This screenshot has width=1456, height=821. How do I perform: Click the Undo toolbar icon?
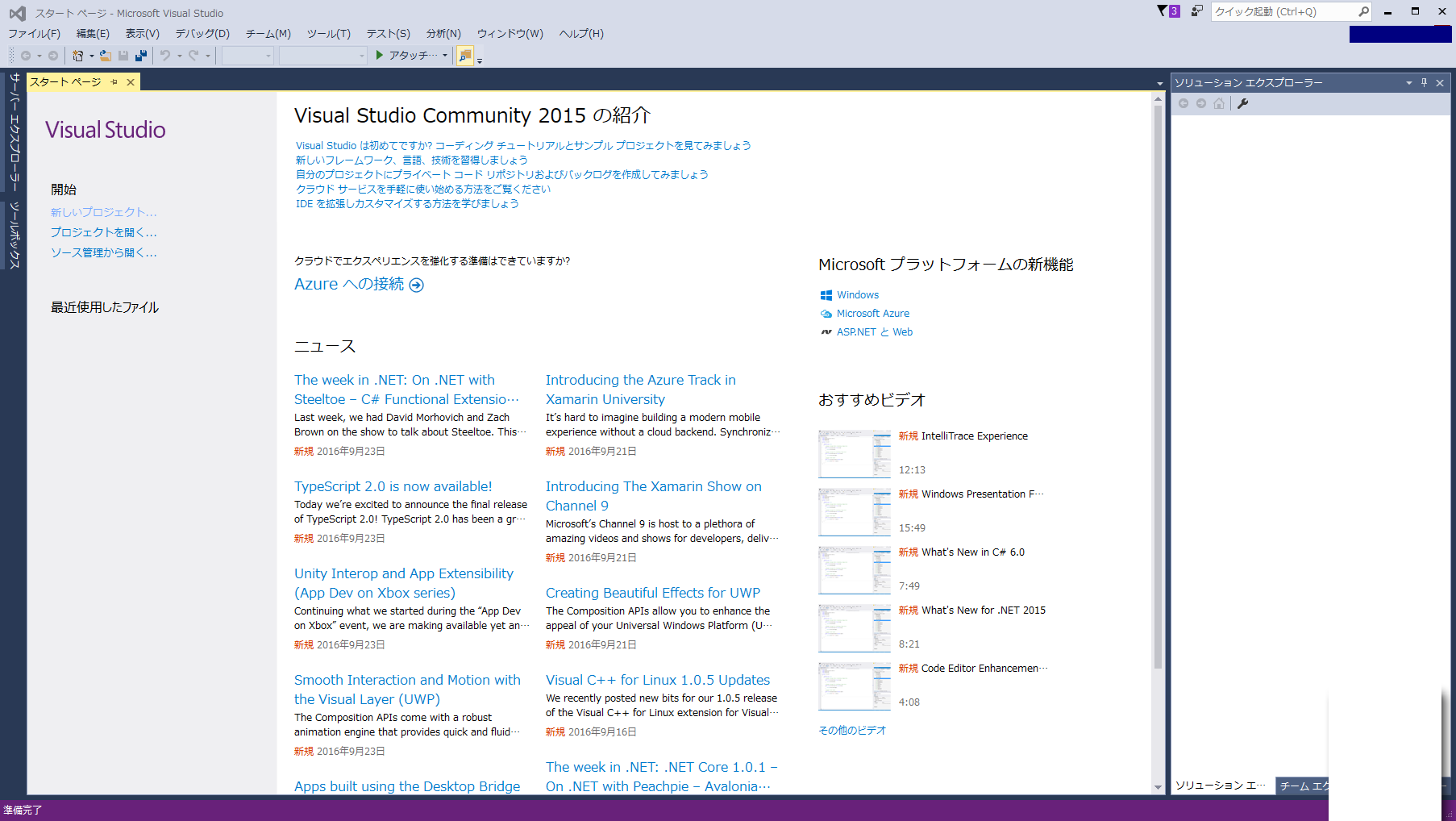(165, 56)
